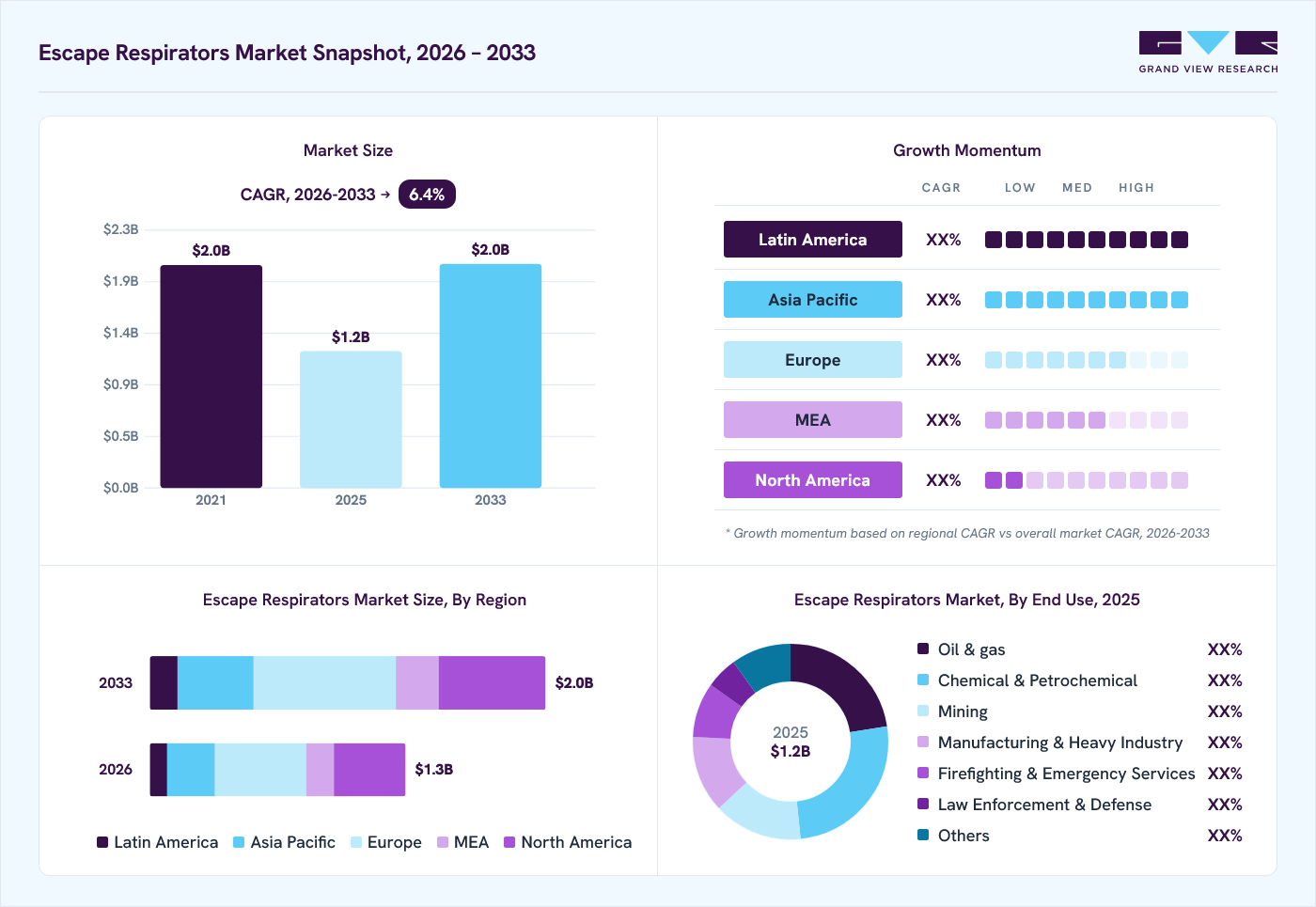Click the Mining legend swatch
This screenshot has height=907, width=1316.
pos(923,711)
